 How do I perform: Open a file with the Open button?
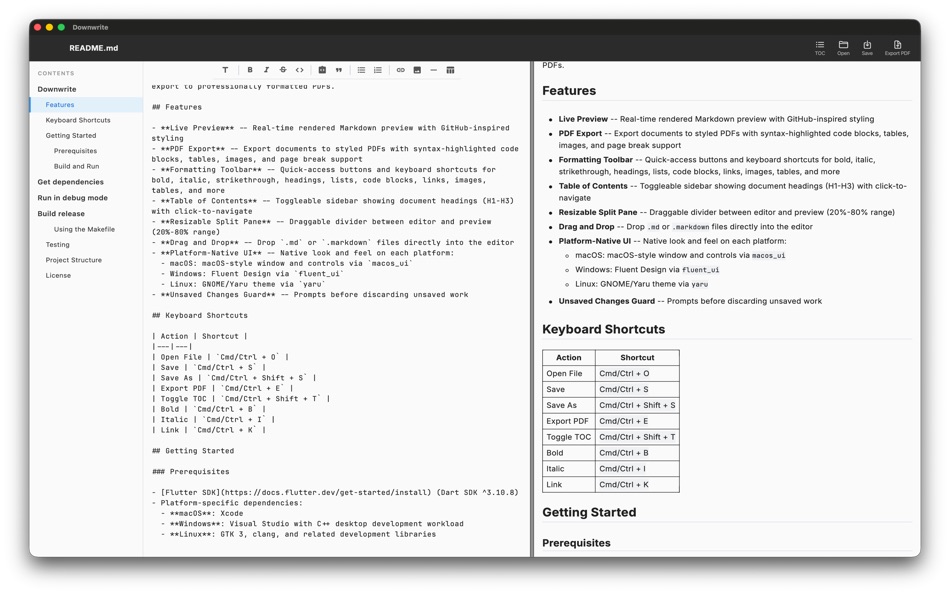tap(843, 46)
